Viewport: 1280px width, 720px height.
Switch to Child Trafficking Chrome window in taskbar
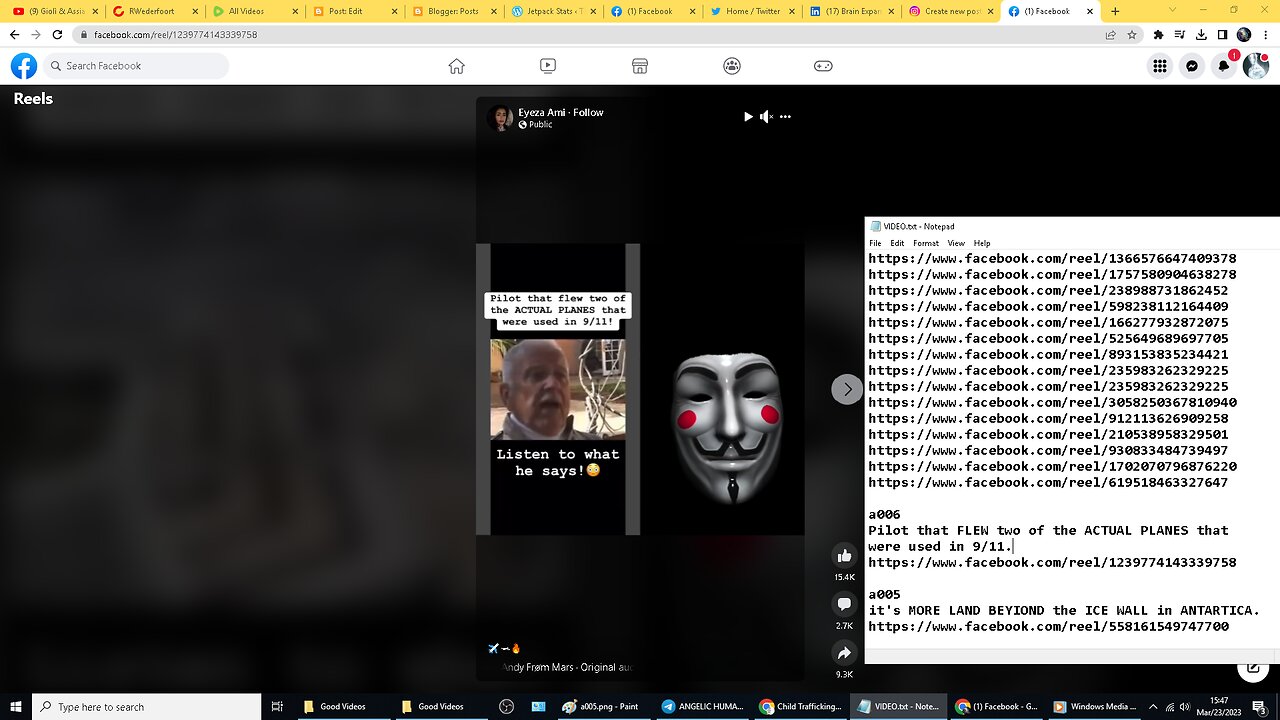point(800,707)
